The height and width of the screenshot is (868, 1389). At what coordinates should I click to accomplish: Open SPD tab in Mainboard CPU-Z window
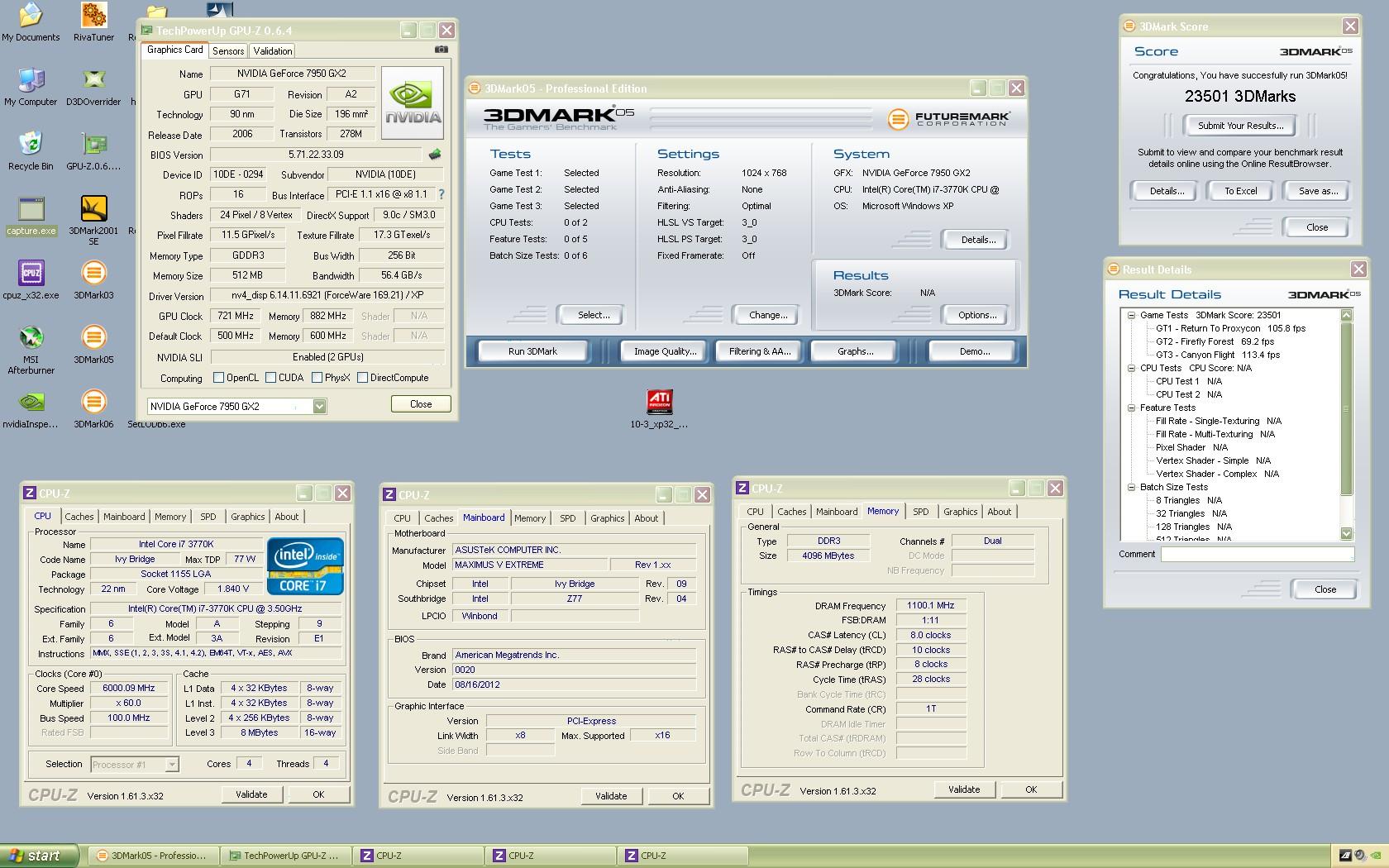pos(567,518)
